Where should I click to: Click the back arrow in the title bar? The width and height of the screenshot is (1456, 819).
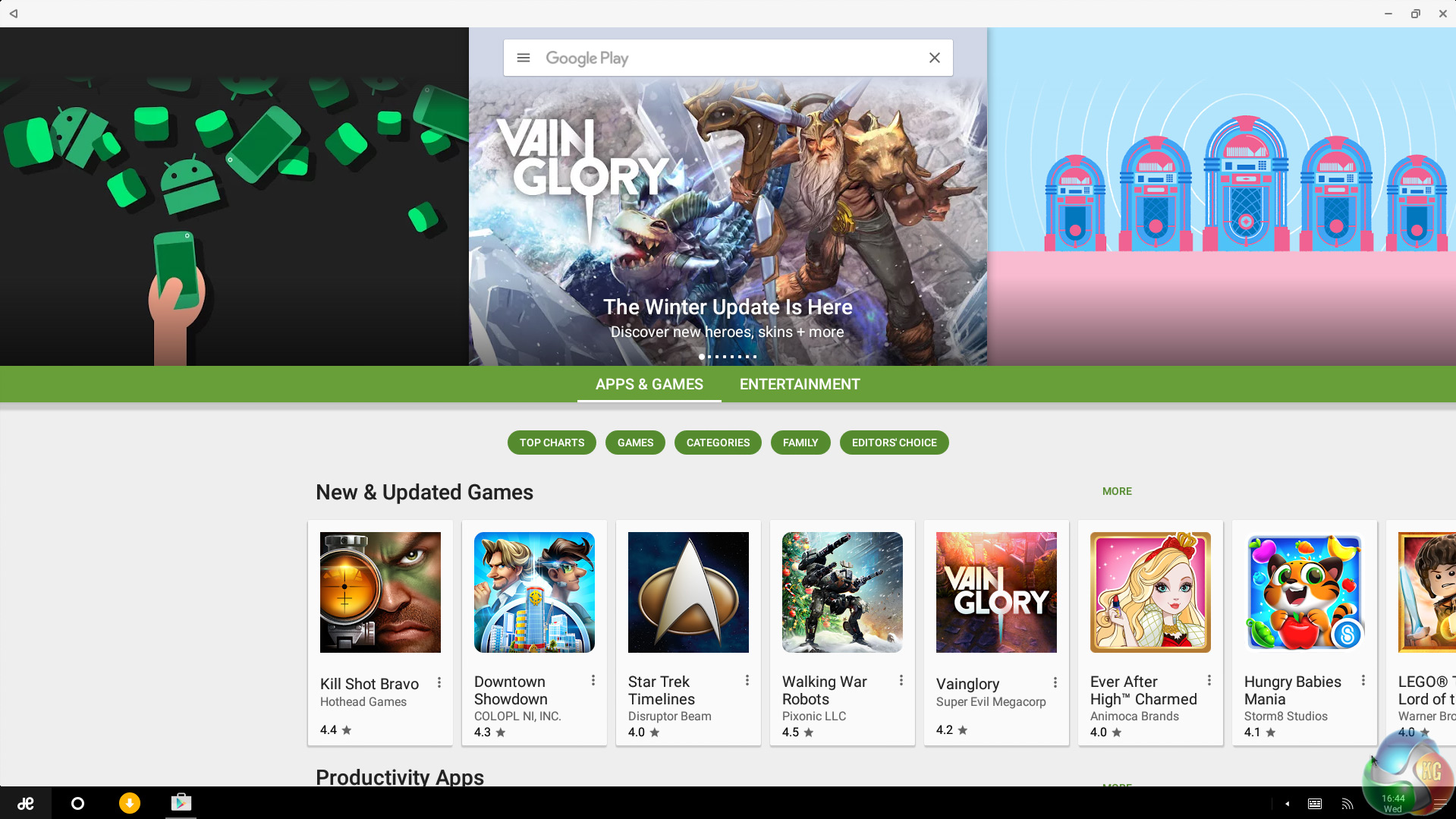click(13, 13)
